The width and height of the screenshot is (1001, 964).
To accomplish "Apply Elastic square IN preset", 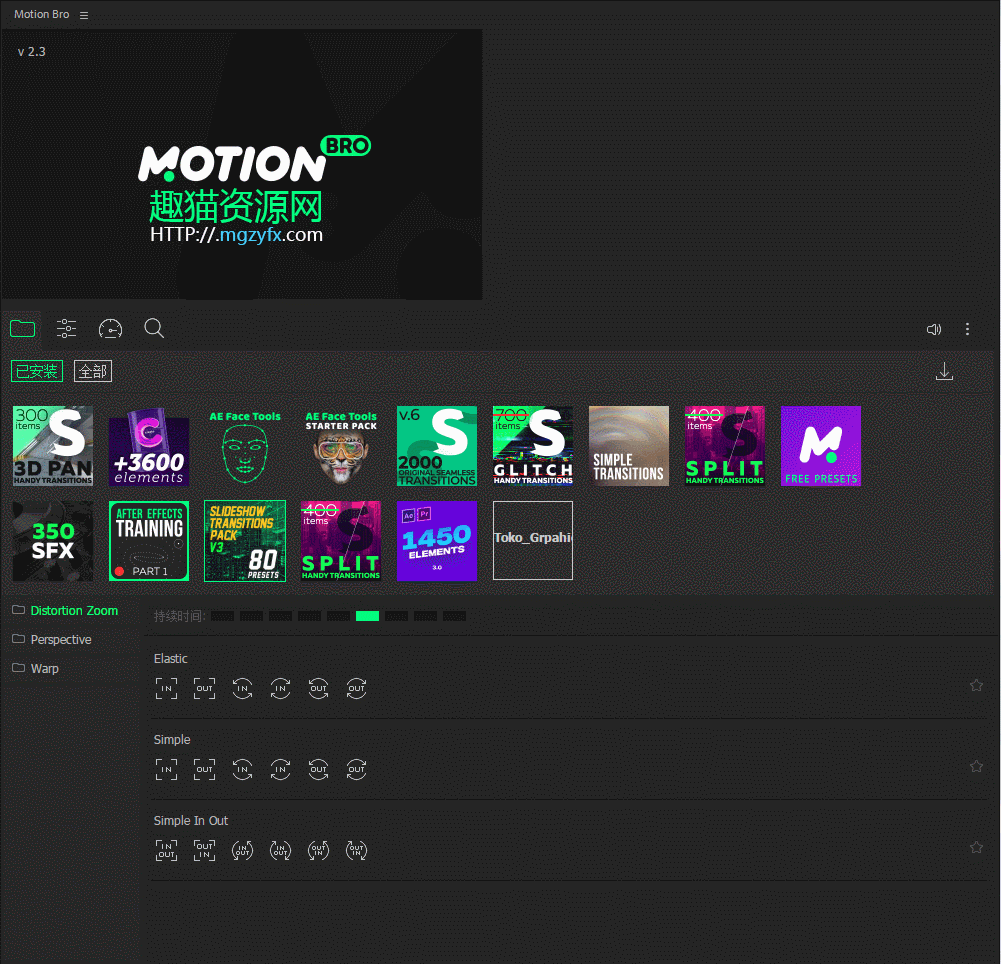I will 167,688.
